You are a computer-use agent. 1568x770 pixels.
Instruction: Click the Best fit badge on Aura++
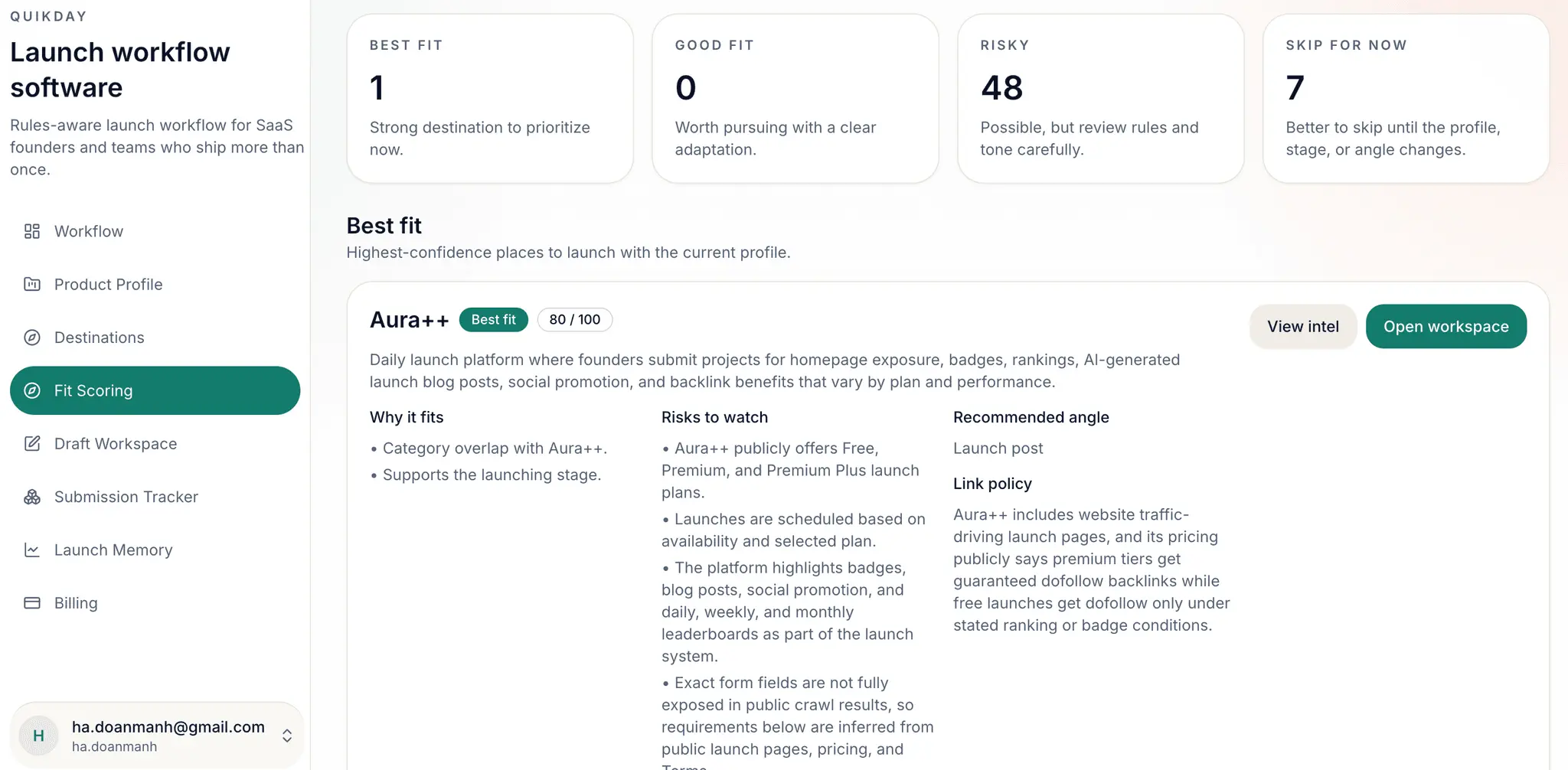[494, 319]
